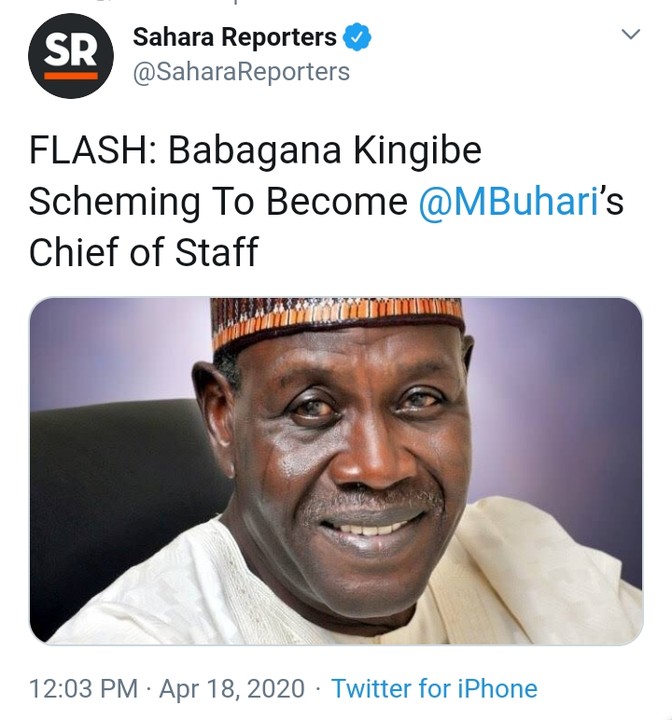The width and height of the screenshot is (672, 720).
Task: Click the orange bar under SR logo
Action: click(x=70, y=74)
